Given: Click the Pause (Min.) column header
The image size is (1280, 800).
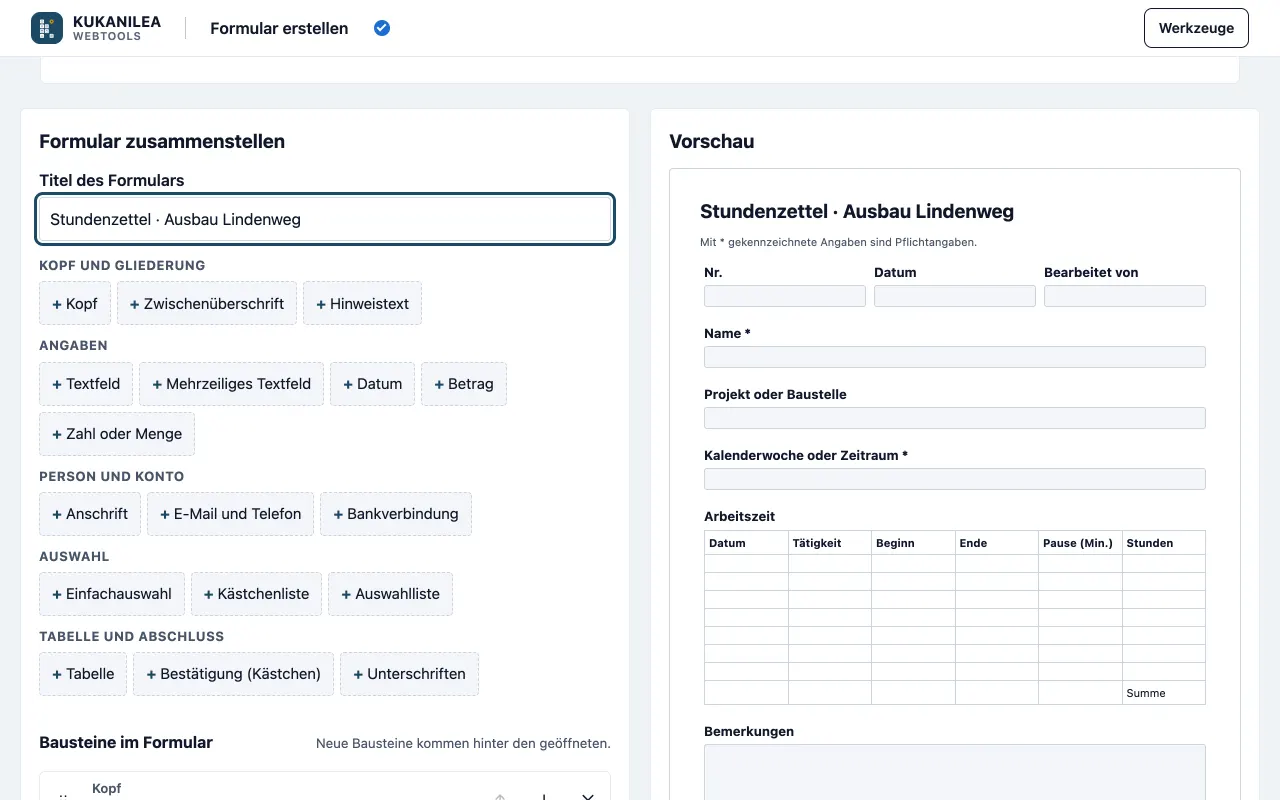Looking at the screenshot, I should [1080, 543].
